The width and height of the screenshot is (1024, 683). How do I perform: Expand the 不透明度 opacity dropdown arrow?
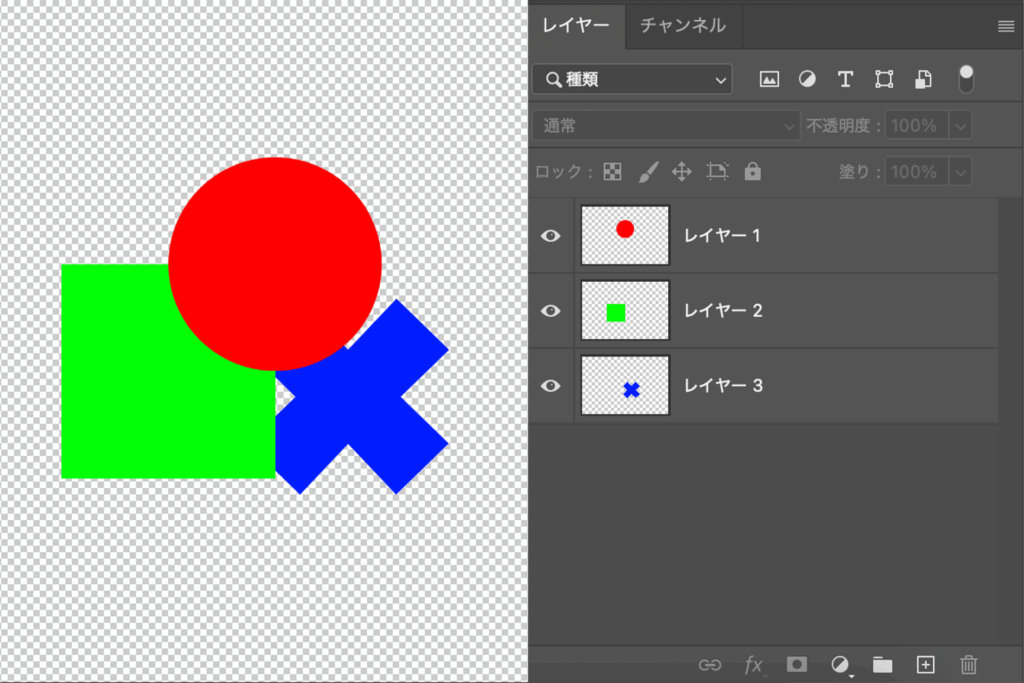tap(960, 126)
